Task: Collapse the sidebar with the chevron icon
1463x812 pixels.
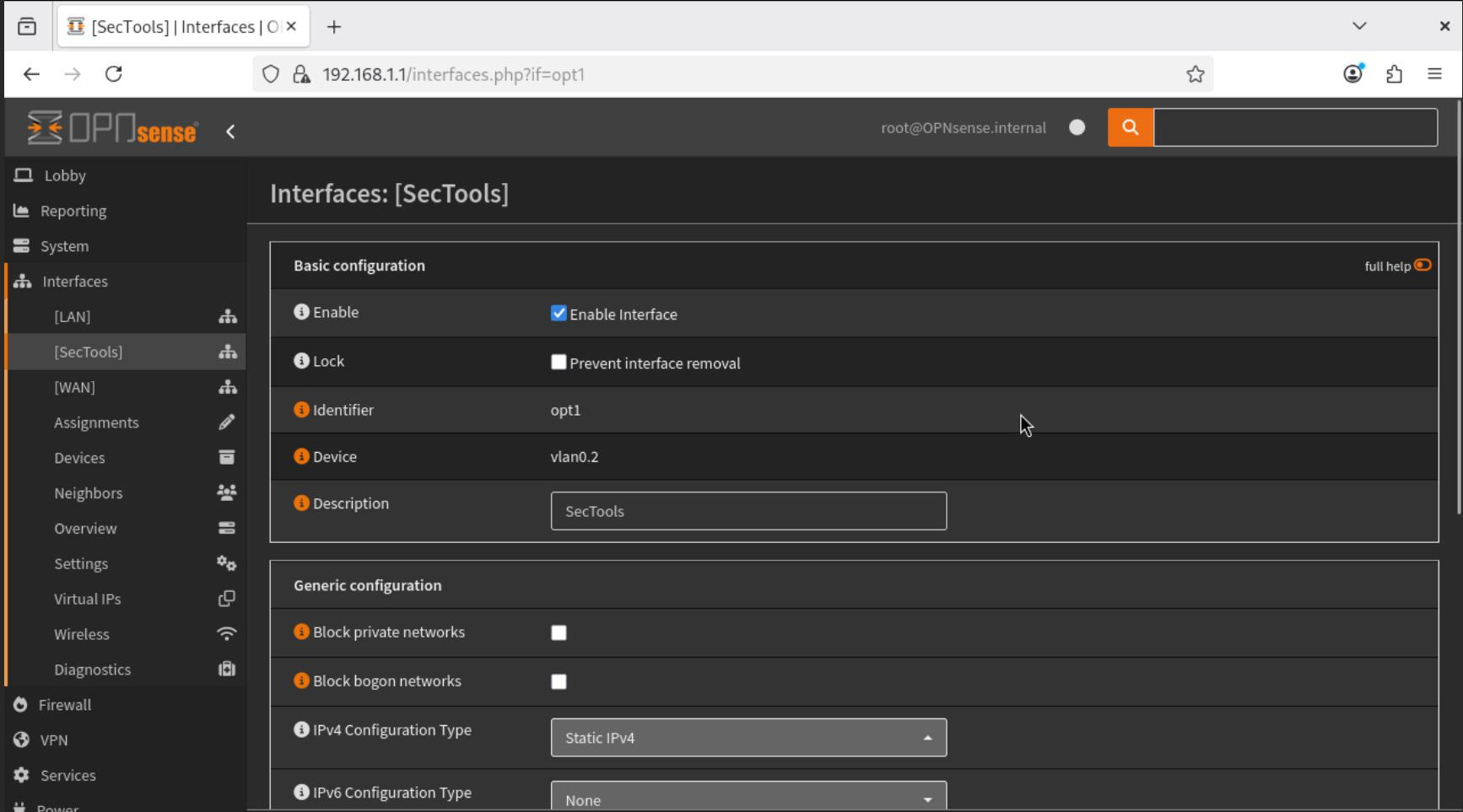Action: pyautogui.click(x=230, y=132)
